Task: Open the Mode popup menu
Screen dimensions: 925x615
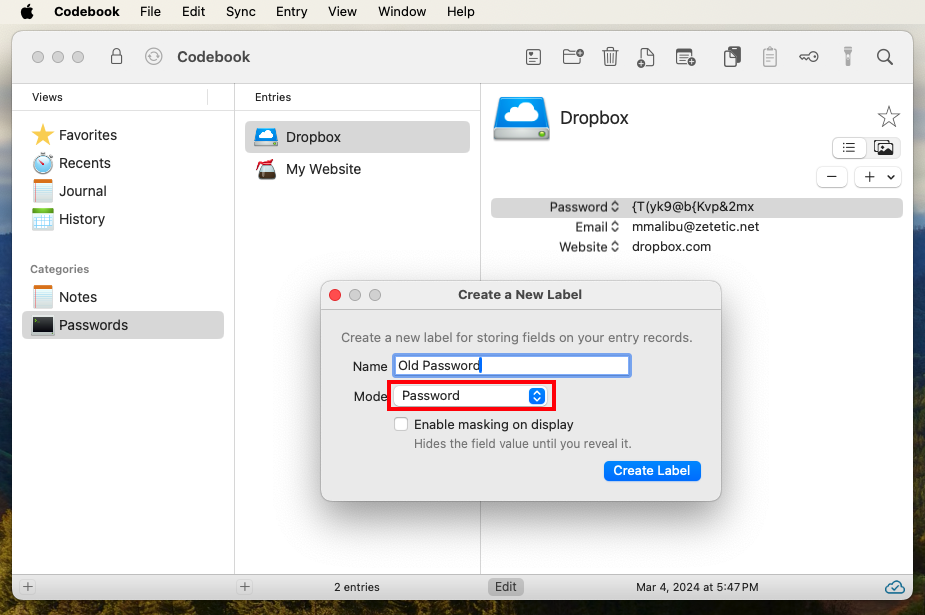Action: pyautogui.click(x=470, y=396)
